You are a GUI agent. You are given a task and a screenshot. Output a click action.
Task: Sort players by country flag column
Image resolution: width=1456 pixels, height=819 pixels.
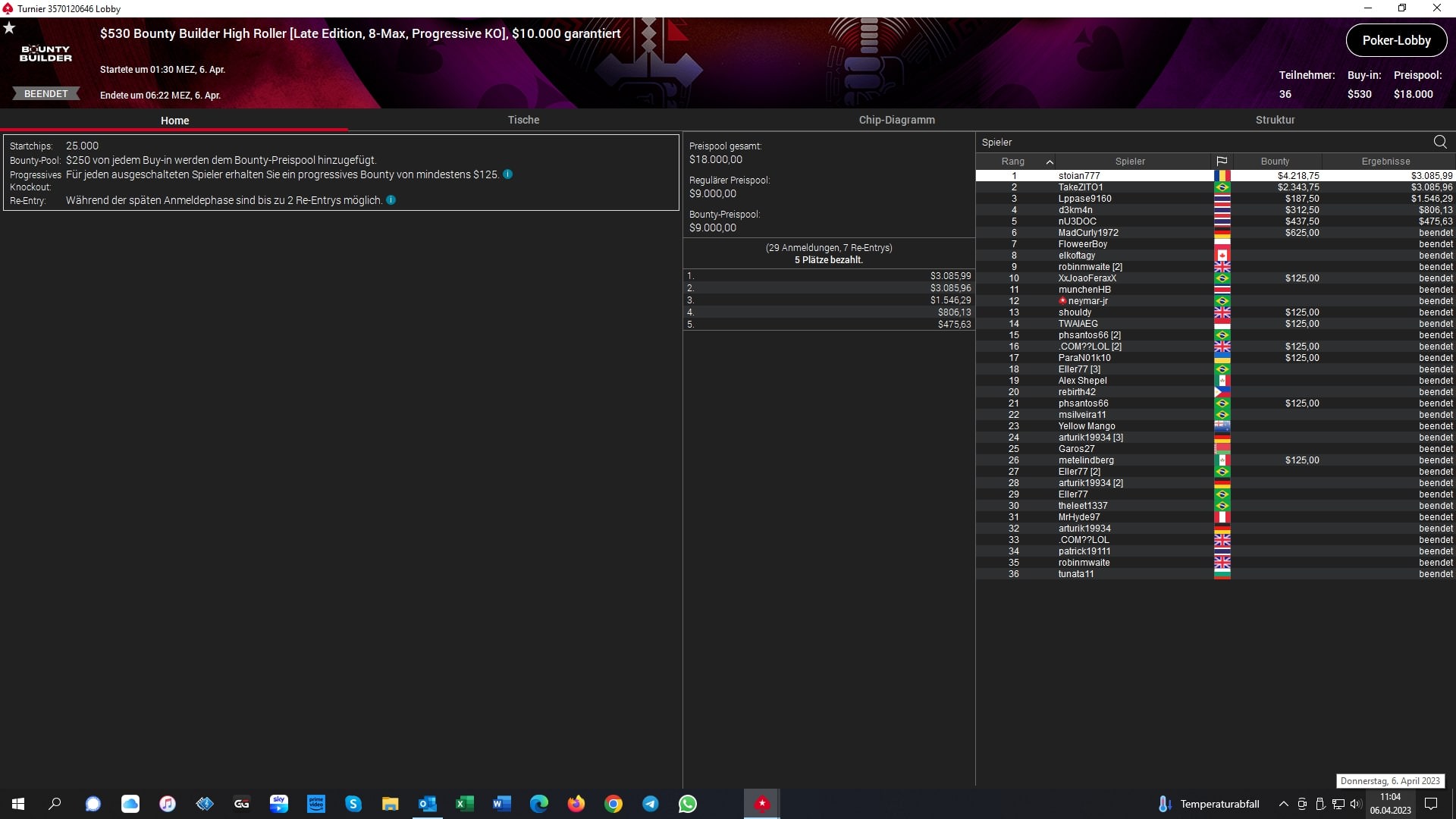pos(1222,162)
